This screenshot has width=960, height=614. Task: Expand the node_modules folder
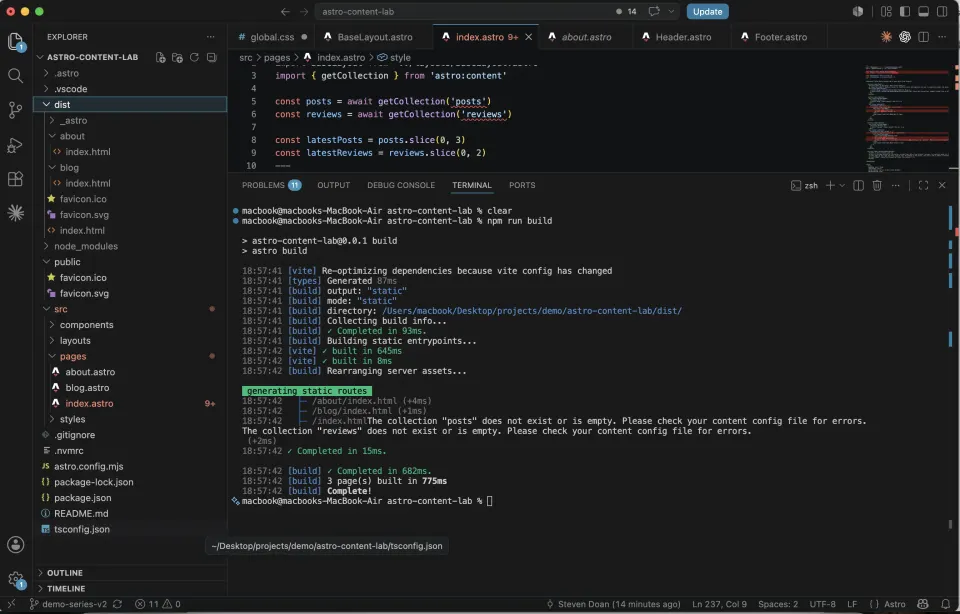(130, 246)
